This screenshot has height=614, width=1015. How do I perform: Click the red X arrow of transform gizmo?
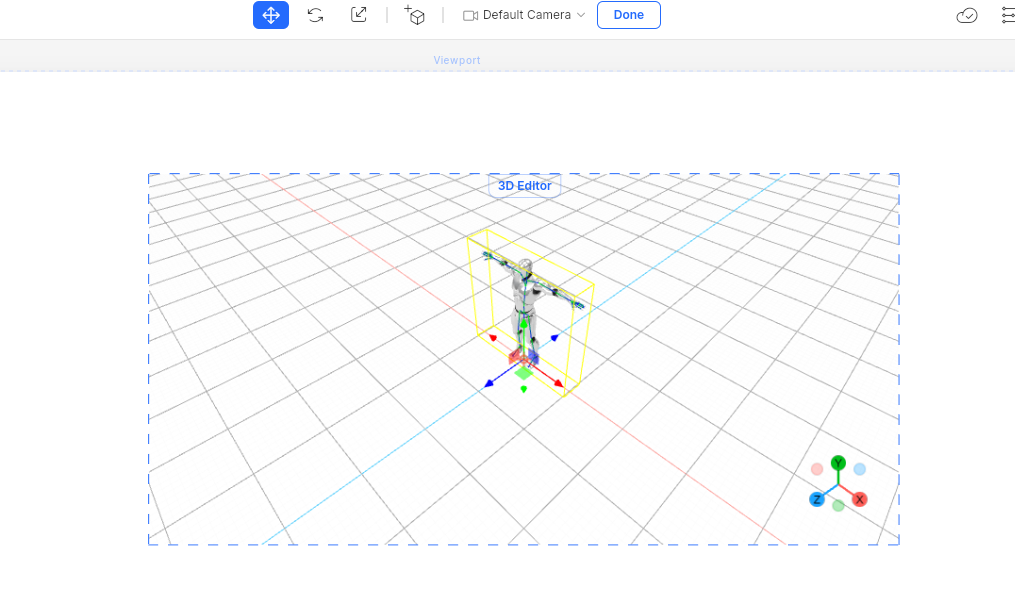(558, 384)
